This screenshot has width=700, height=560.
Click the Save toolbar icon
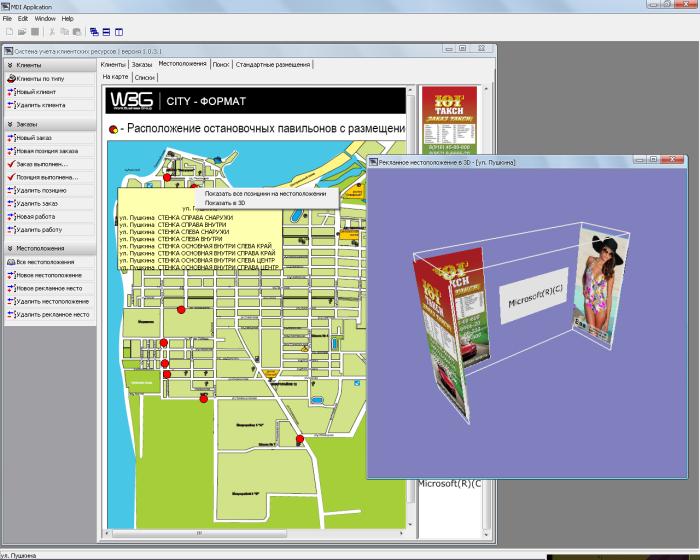pos(35,32)
